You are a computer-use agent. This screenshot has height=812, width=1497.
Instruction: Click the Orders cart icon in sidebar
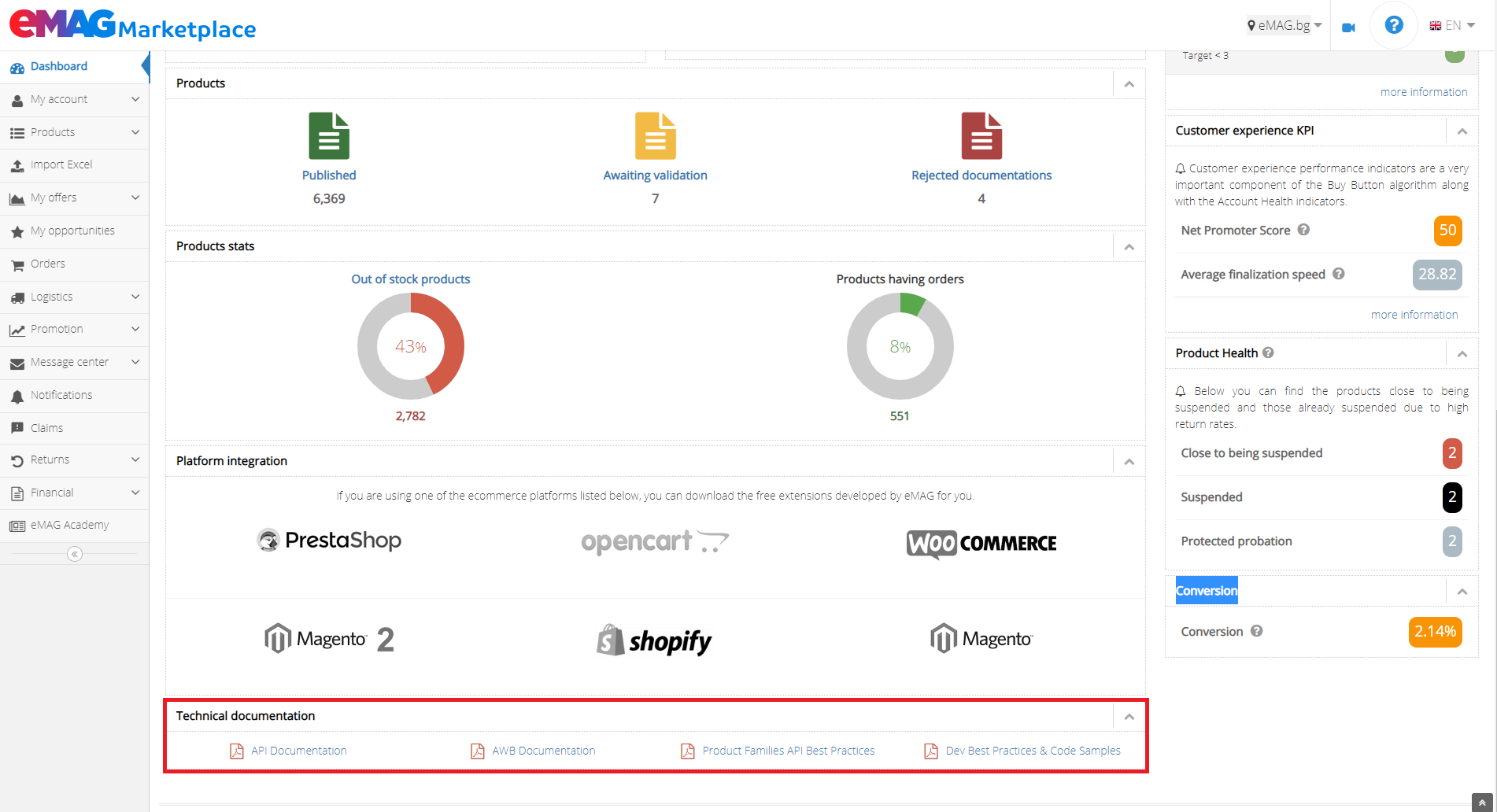tap(17, 264)
